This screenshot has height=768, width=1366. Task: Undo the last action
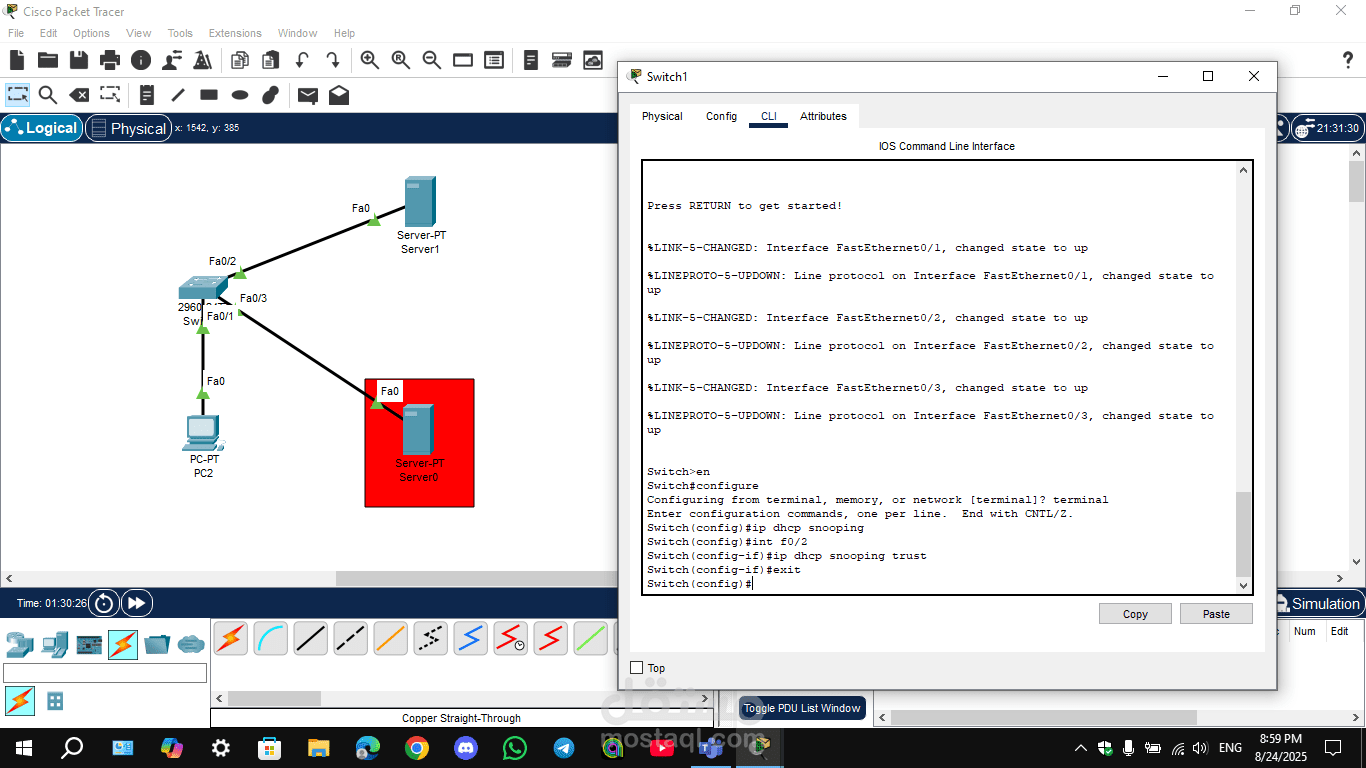click(x=302, y=60)
